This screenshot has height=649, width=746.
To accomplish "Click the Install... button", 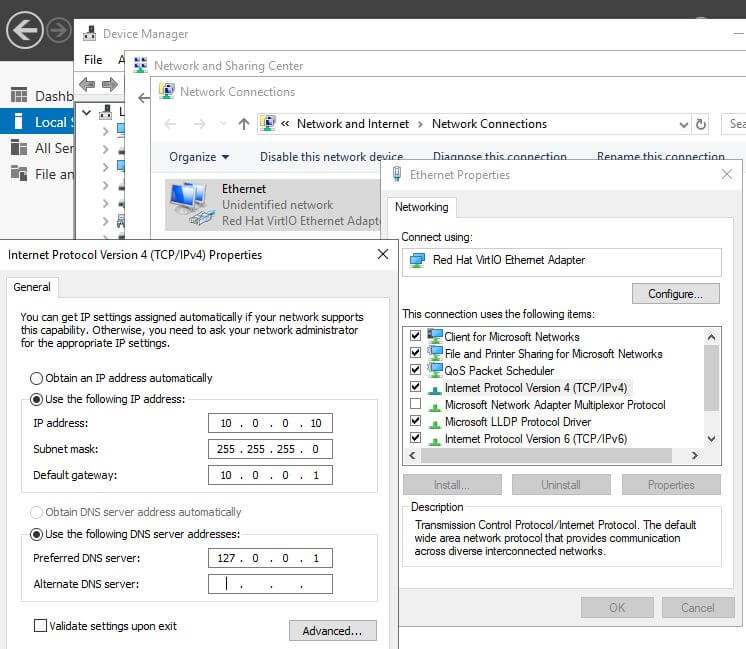I will click(452, 485).
